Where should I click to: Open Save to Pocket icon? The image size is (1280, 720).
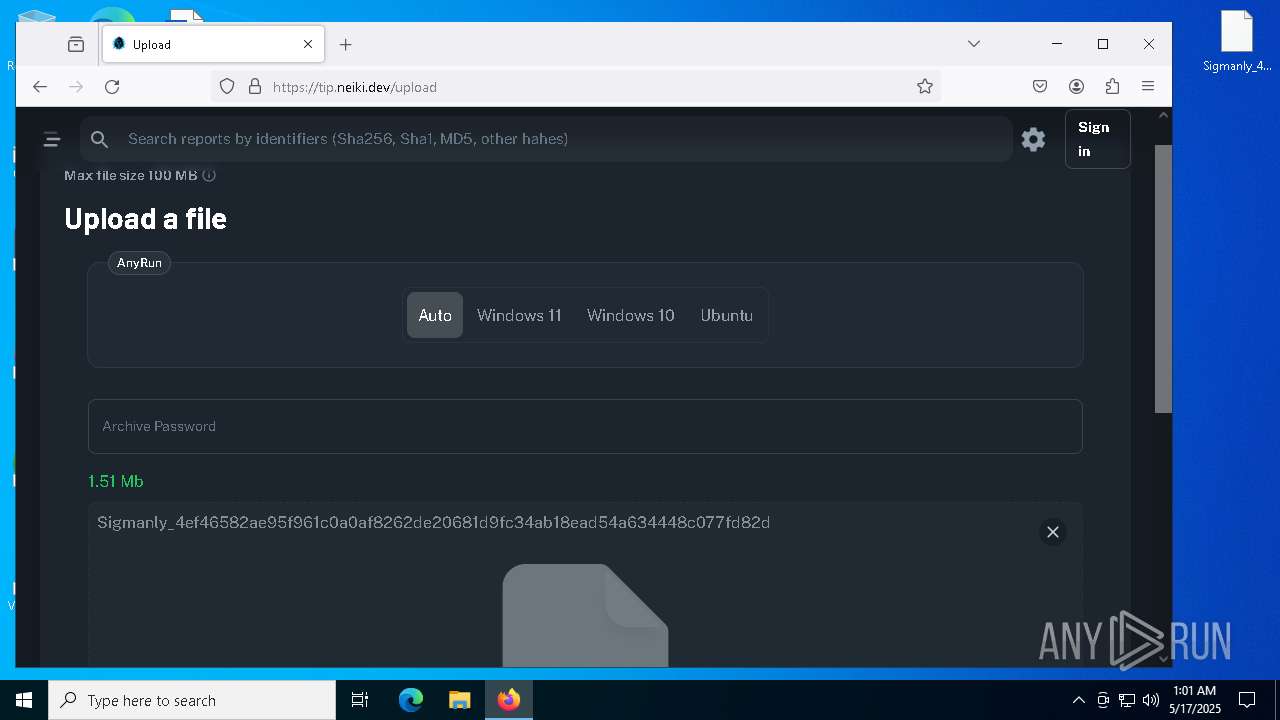point(1040,87)
